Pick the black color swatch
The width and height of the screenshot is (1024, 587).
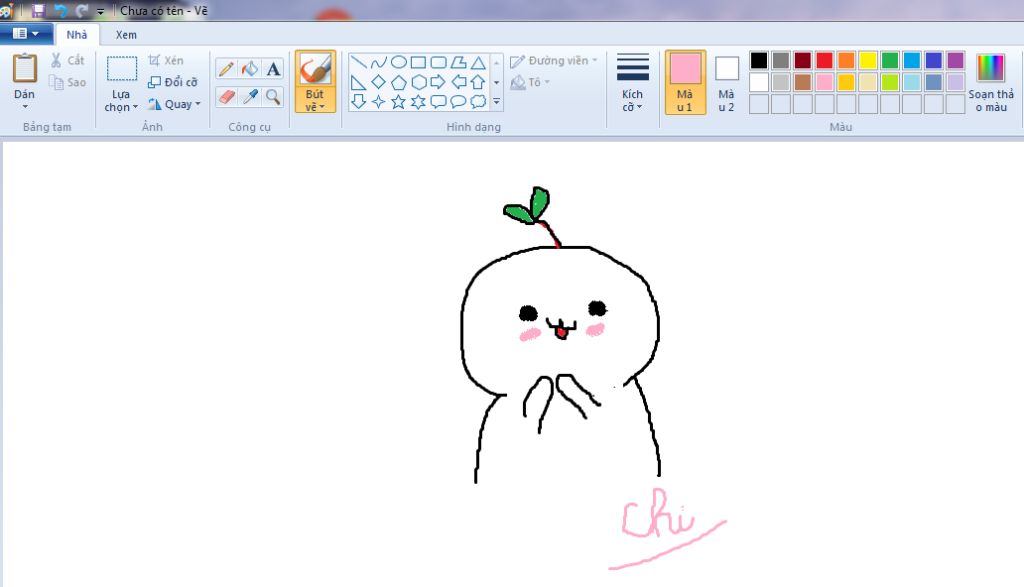tap(759, 61)
